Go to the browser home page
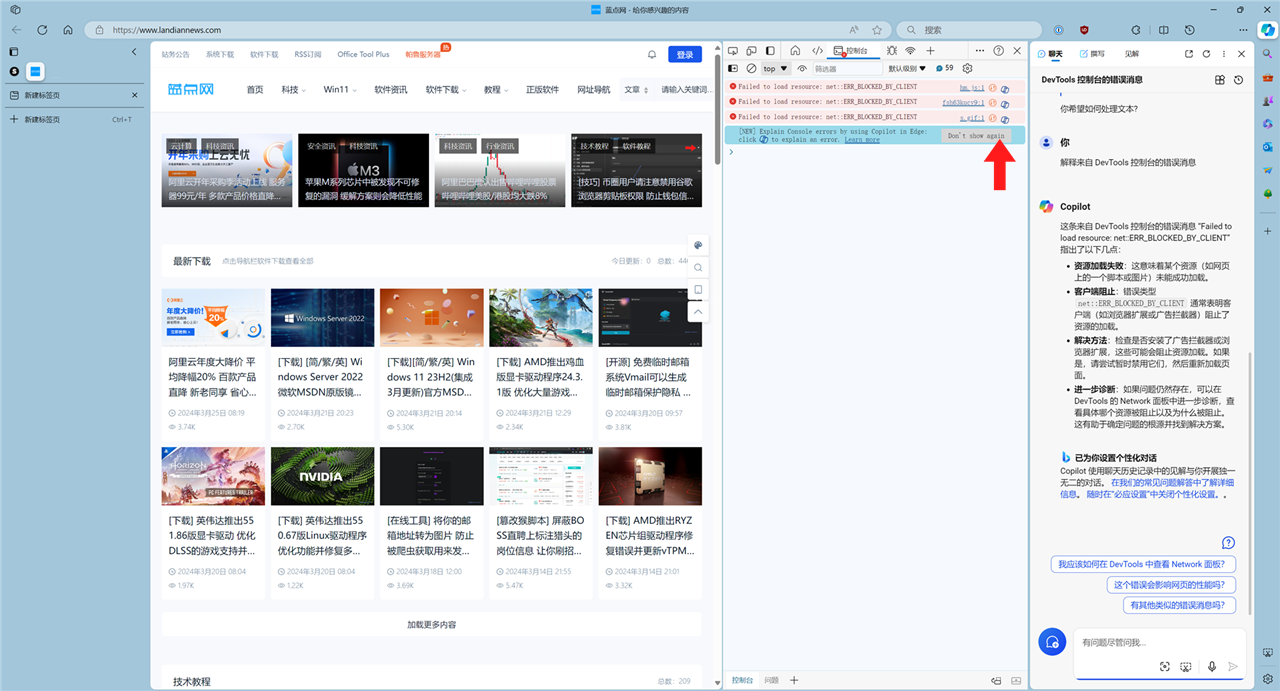This screenshot has height=691, width=1280. [69, 30]
